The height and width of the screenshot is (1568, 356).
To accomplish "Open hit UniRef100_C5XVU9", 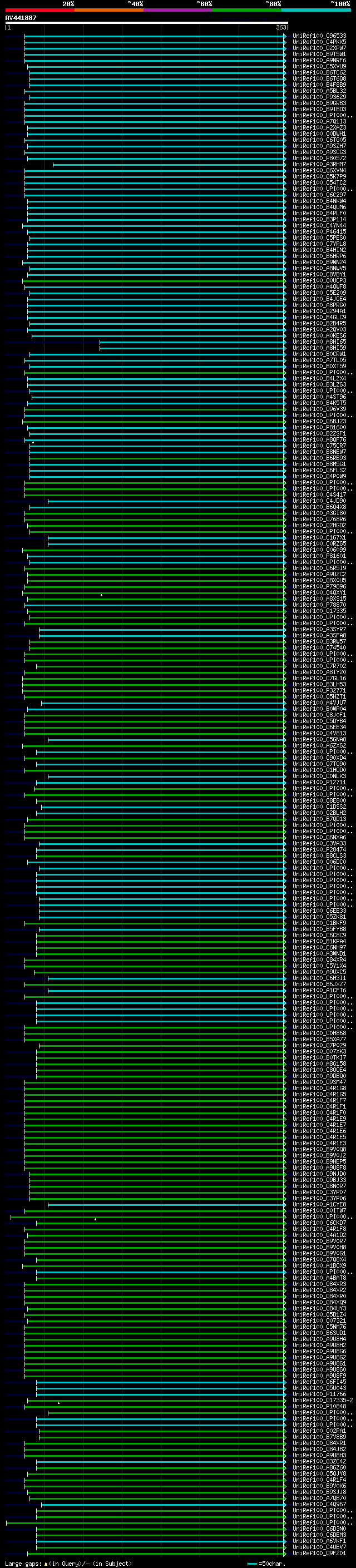I will [x=319, y=66].
